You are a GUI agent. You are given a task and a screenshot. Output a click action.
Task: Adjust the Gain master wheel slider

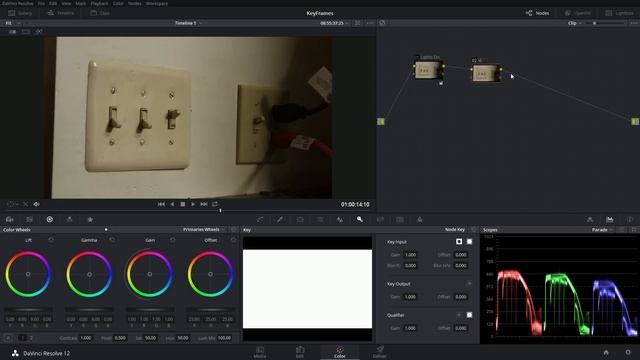coord(150,309)
